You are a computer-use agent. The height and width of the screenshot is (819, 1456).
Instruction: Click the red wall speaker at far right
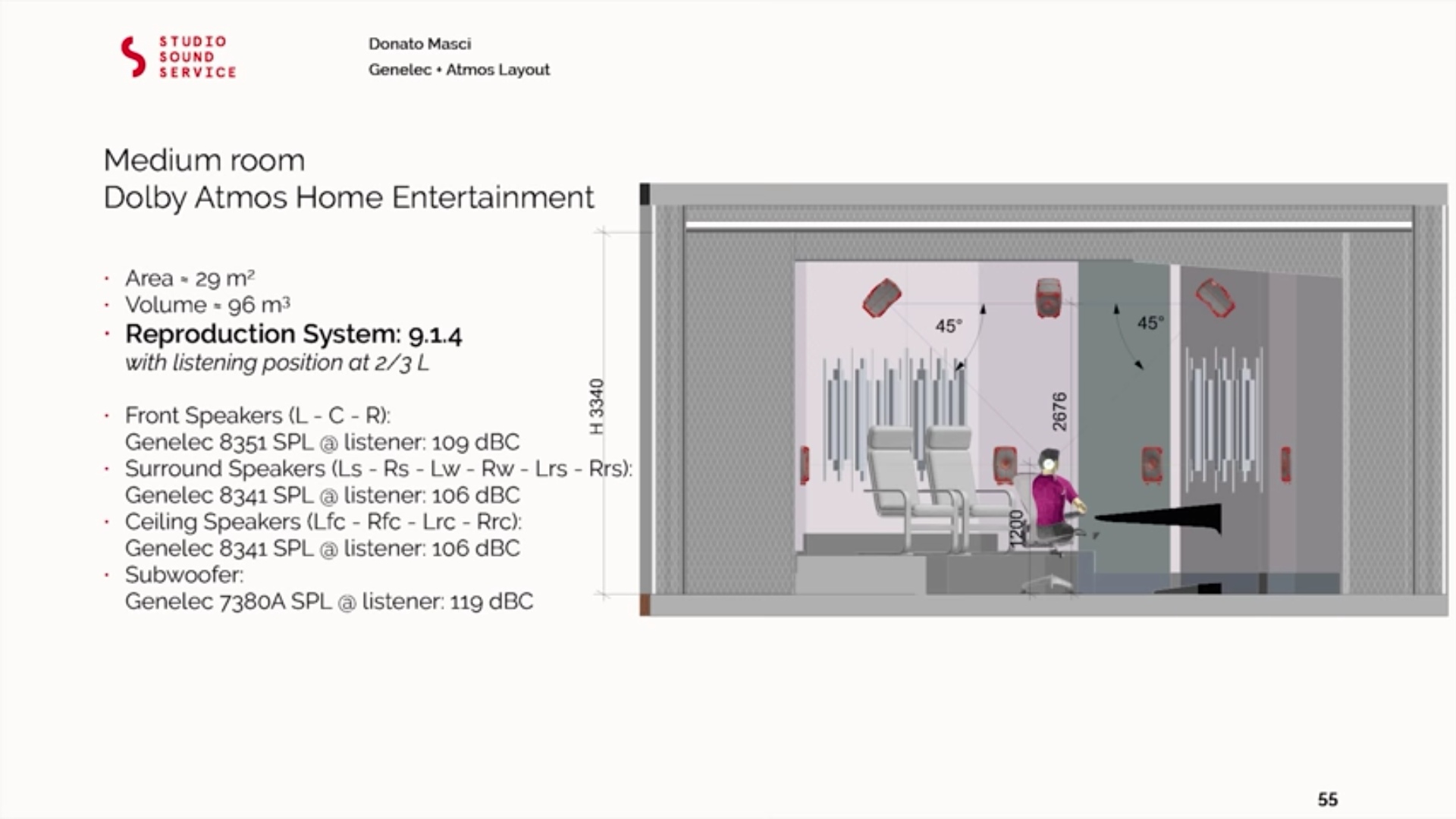1286,464
